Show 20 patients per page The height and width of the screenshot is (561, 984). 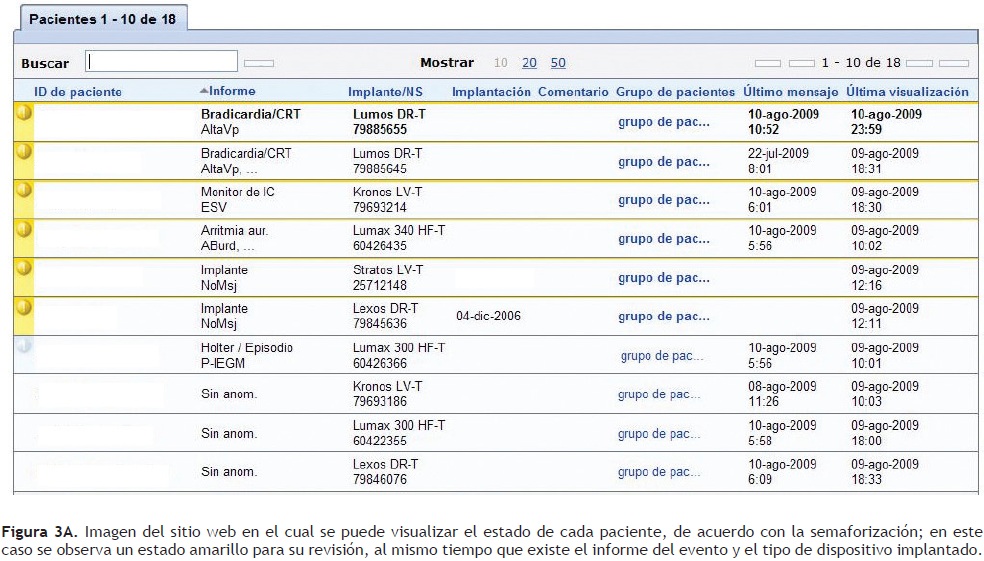pos(529,63)
